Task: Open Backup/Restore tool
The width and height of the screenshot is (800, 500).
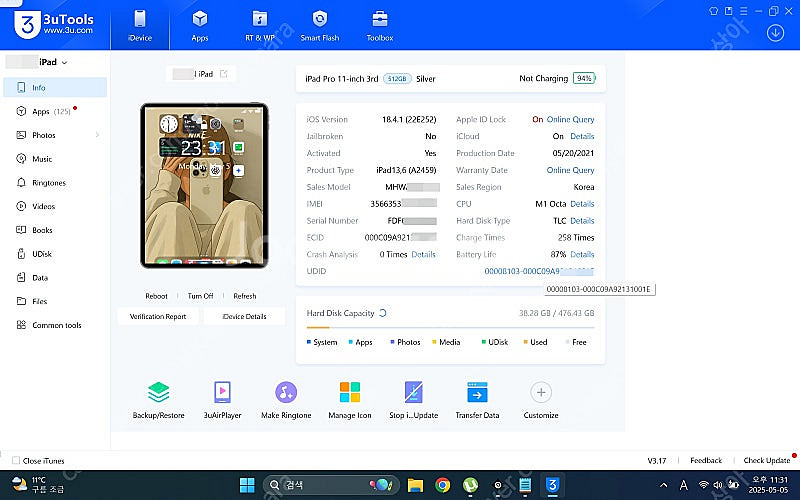Action: point(158,400)
